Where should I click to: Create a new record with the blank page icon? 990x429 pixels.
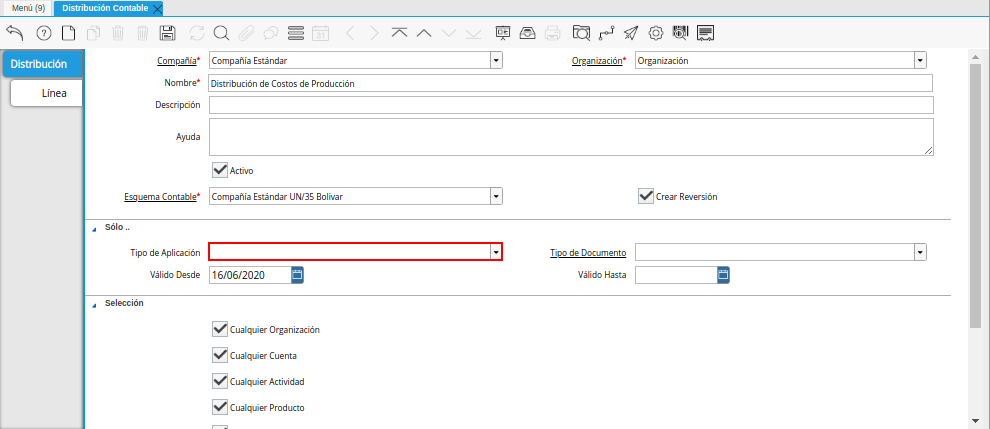[68, 33]
